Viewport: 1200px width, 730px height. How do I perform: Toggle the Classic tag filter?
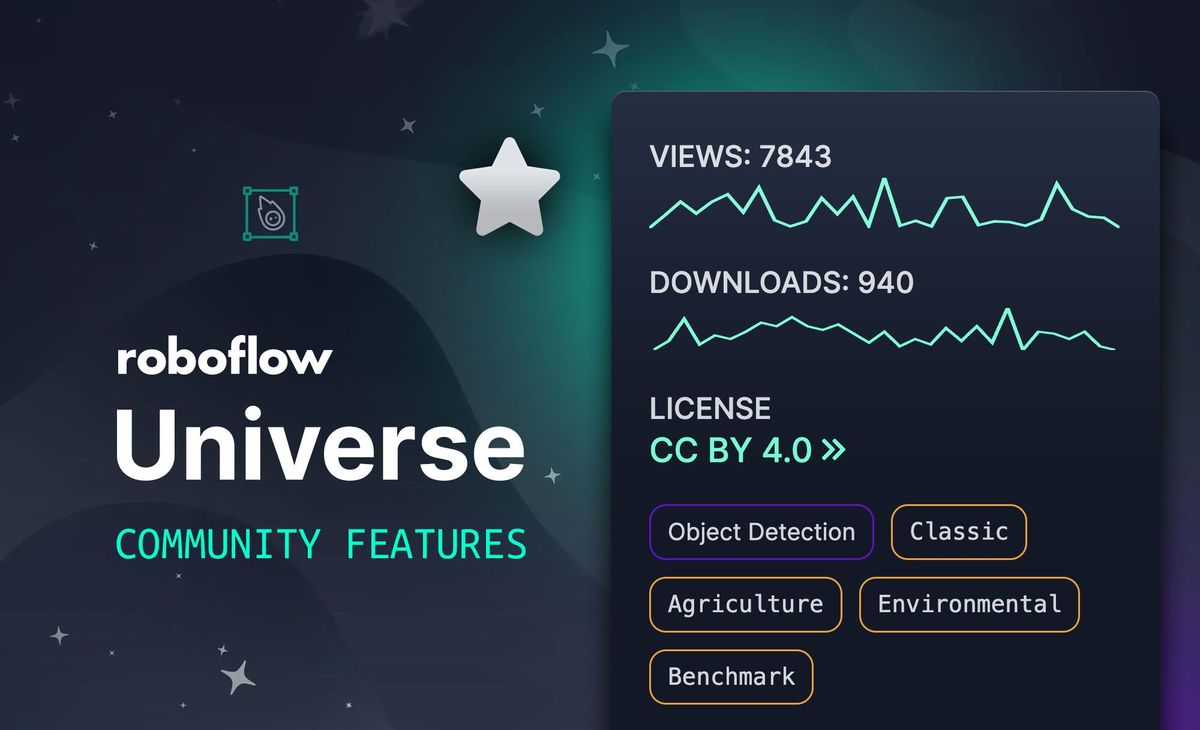pyautogui.click(x=958, y=531)
